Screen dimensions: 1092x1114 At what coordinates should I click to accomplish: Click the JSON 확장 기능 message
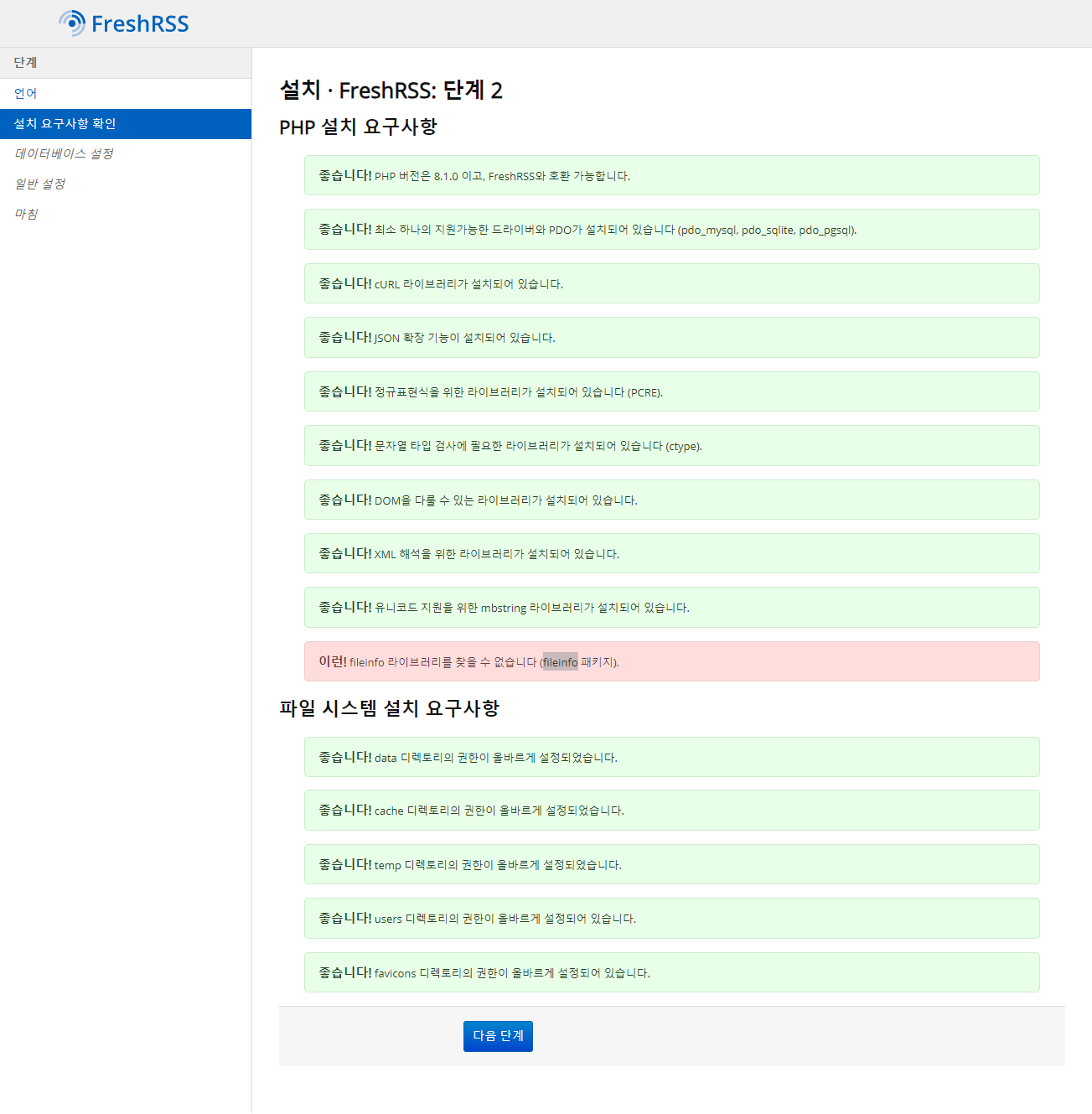[x=672, y=338]
